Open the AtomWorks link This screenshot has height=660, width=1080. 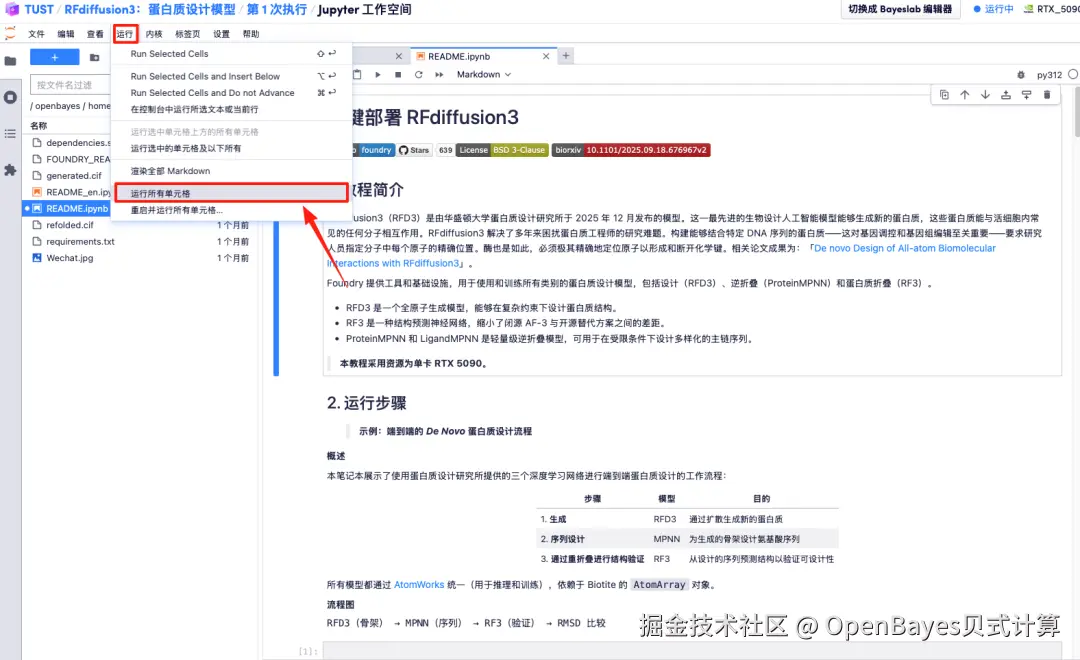(x=419, y=585)
